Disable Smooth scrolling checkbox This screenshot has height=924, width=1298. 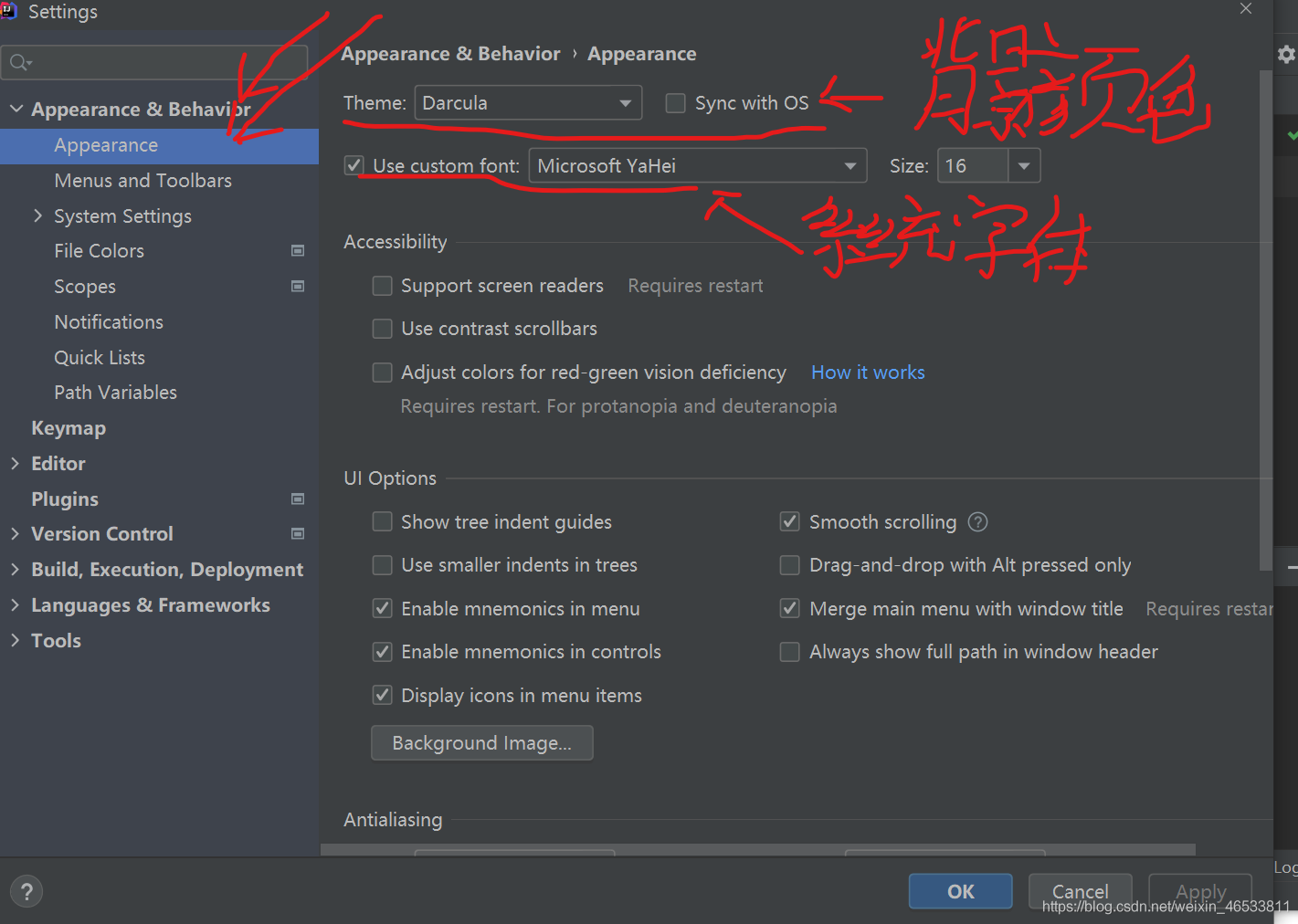coord(790,521)
